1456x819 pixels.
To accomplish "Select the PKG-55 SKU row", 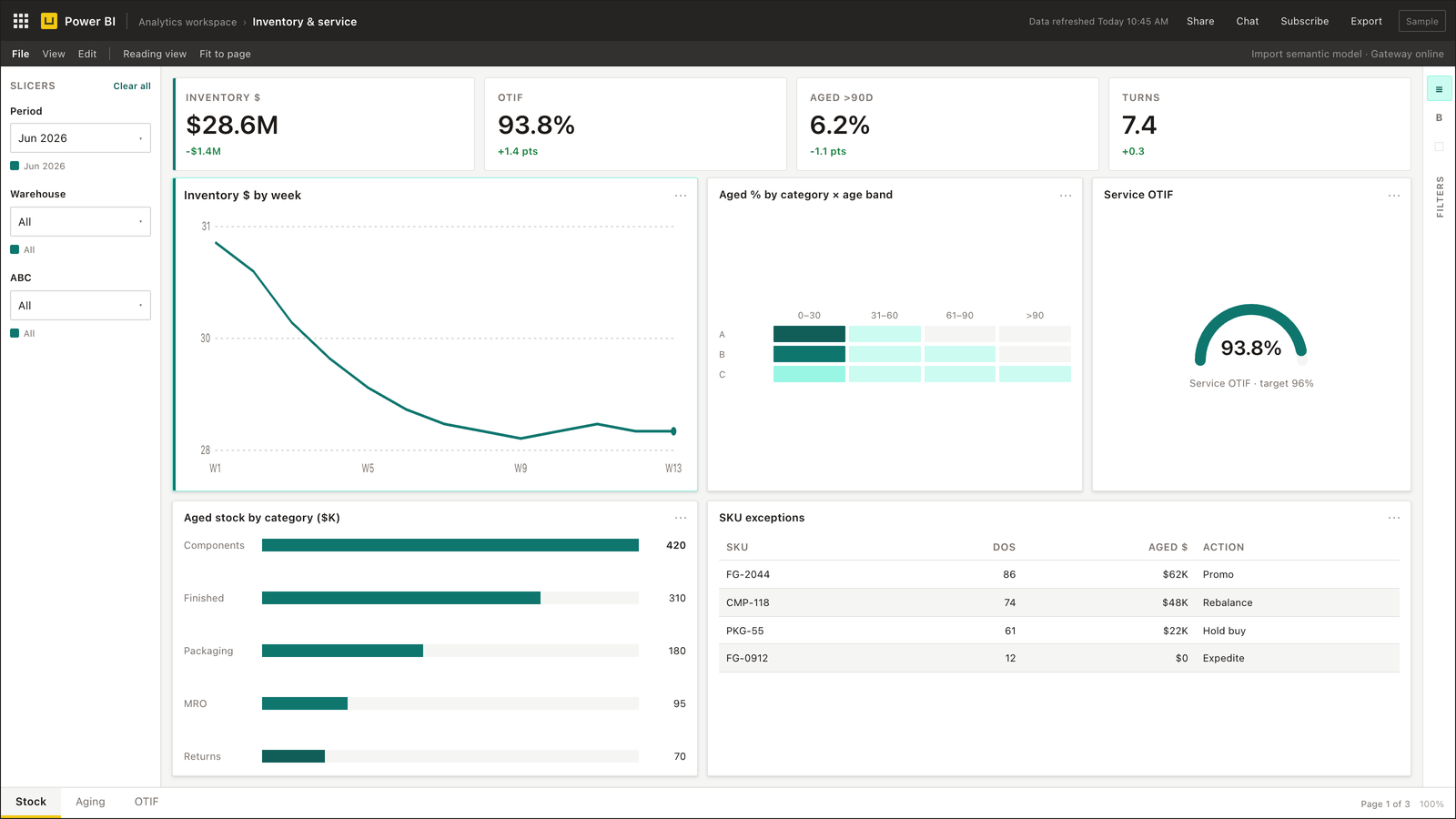I will (x=1059, y=631).
